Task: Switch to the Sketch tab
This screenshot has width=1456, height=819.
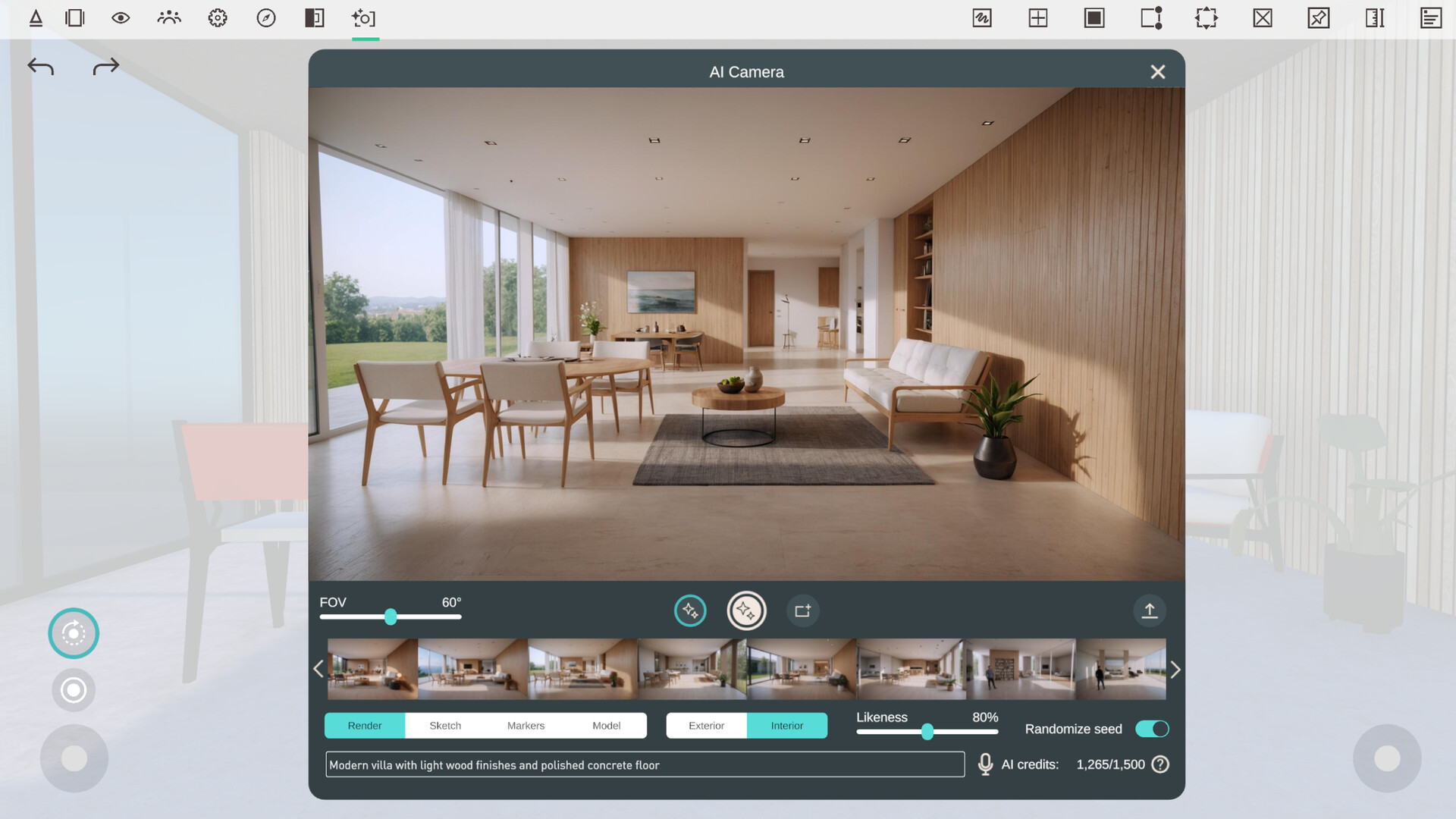Action: pos(444,726)
